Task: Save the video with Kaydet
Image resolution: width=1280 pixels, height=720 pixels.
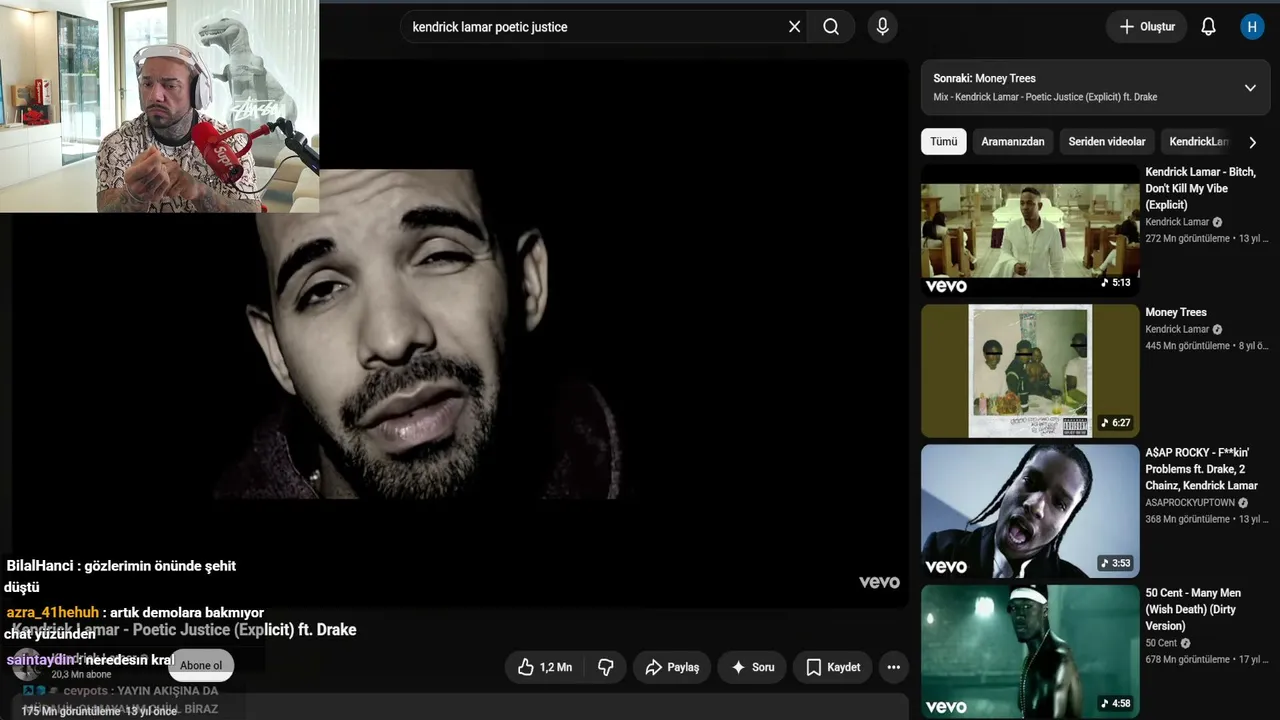Action: click(833, 667)
